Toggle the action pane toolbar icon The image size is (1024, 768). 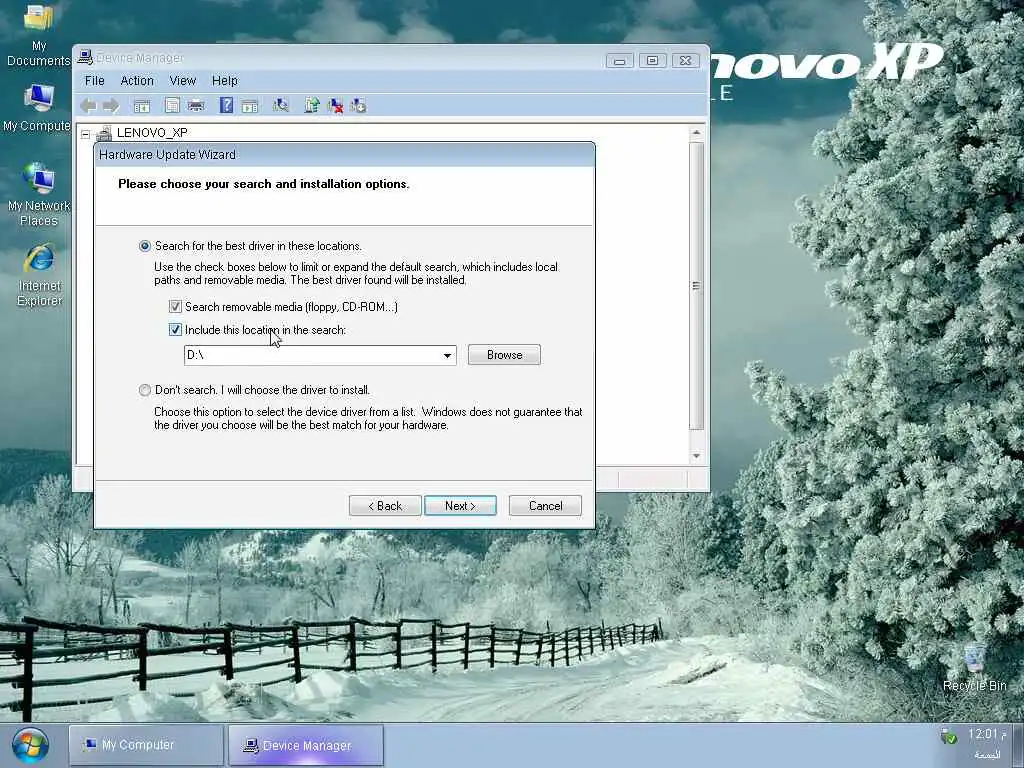[x=249, y=106]
